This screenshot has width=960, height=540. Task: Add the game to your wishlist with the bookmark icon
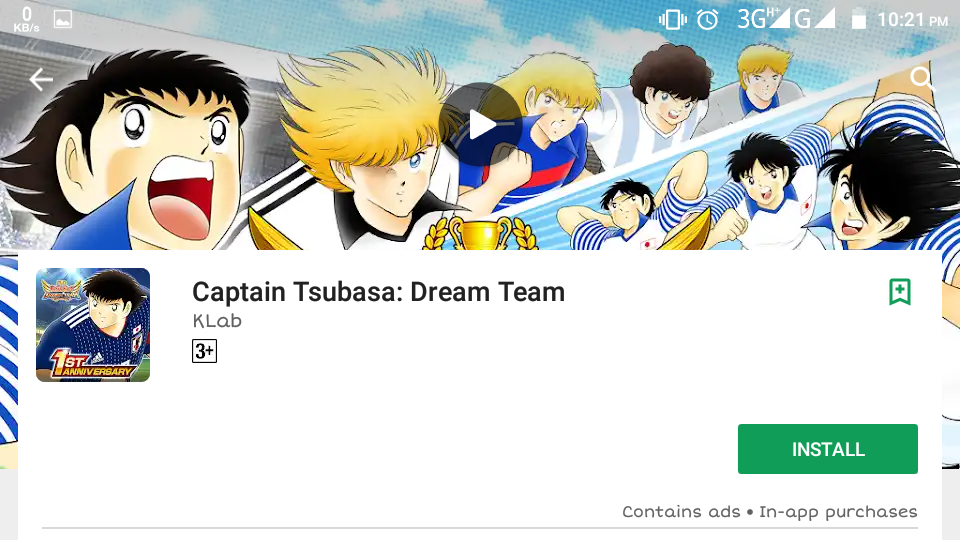(899, 292)
